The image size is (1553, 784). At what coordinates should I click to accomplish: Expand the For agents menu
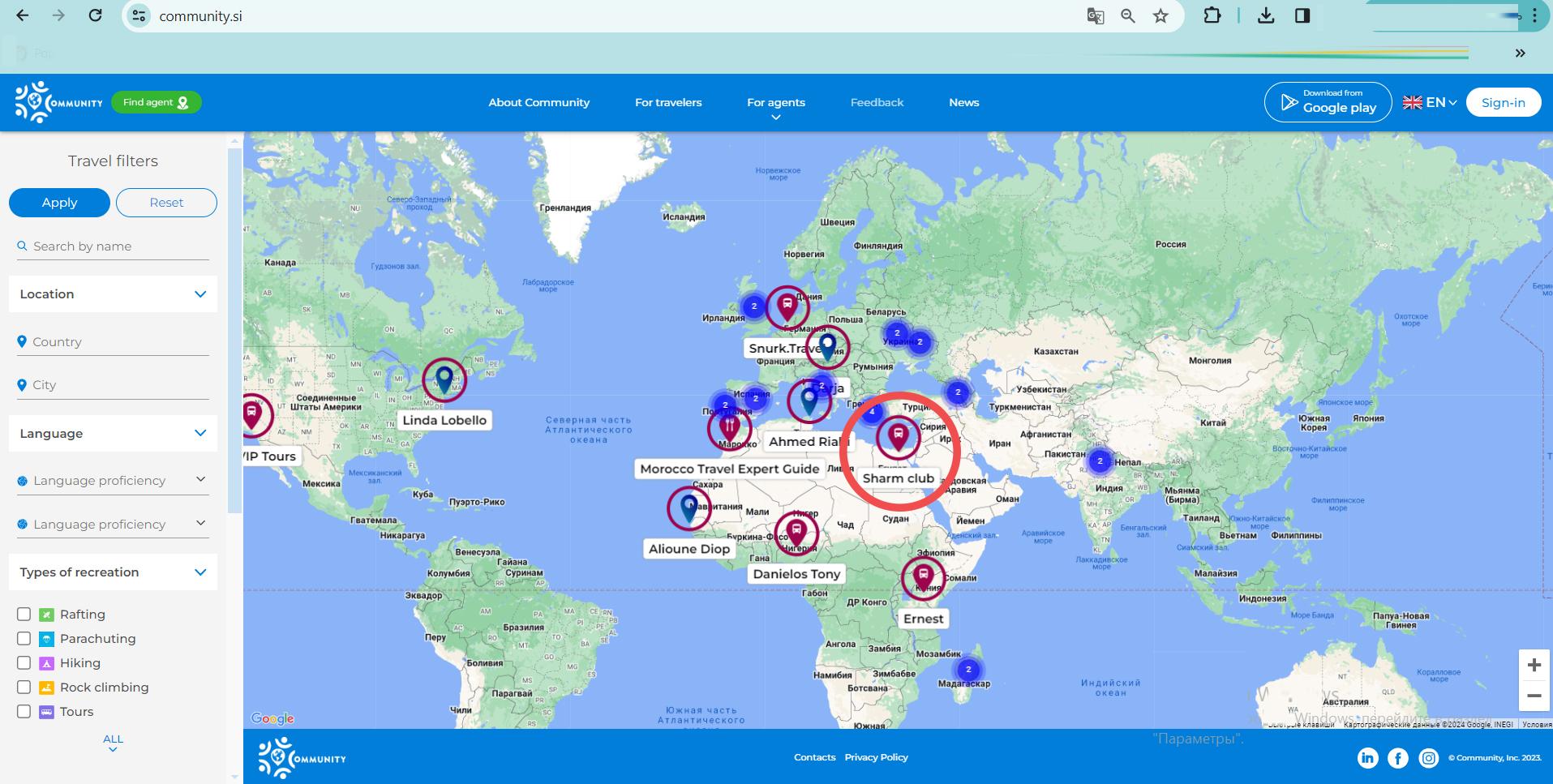[x=776, y=107]
